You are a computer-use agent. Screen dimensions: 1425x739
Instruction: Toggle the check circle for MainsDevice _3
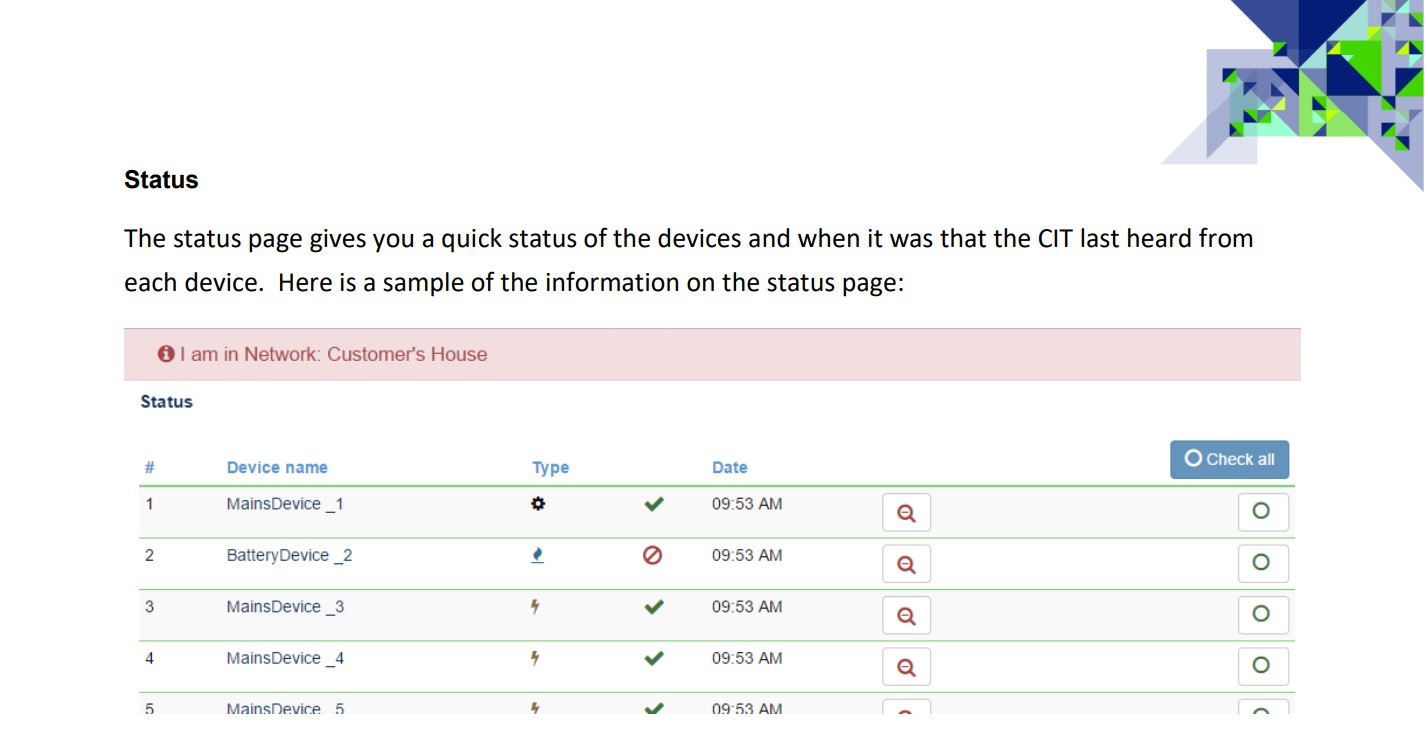1262,614
